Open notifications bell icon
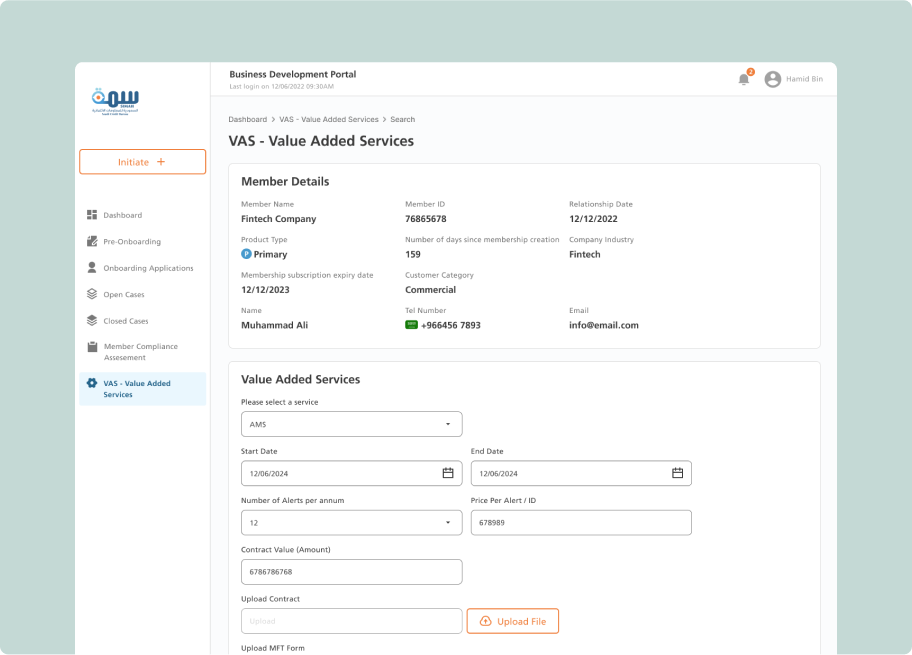Screen dimensions: 912x655 744,79
